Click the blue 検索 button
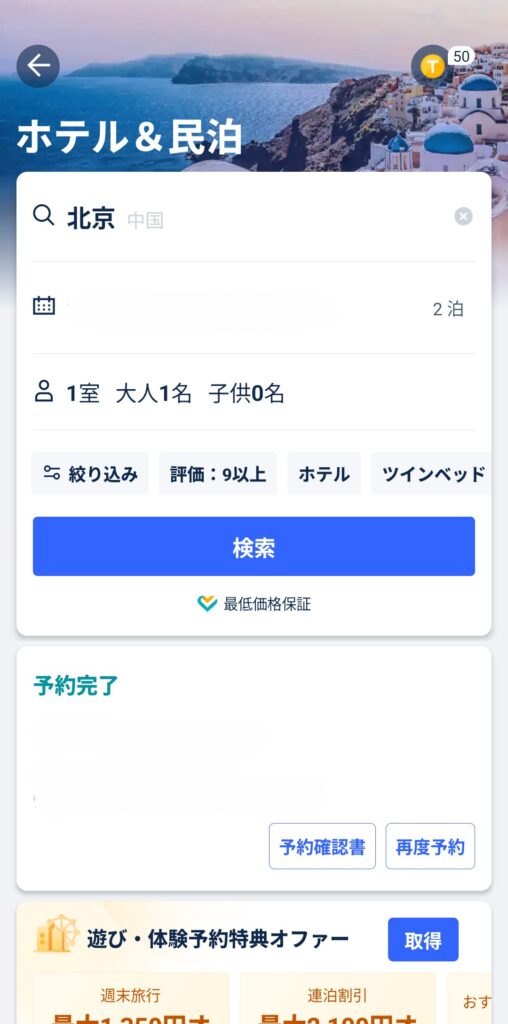This screenshot has width=508, height=1024. pos(254,547)
